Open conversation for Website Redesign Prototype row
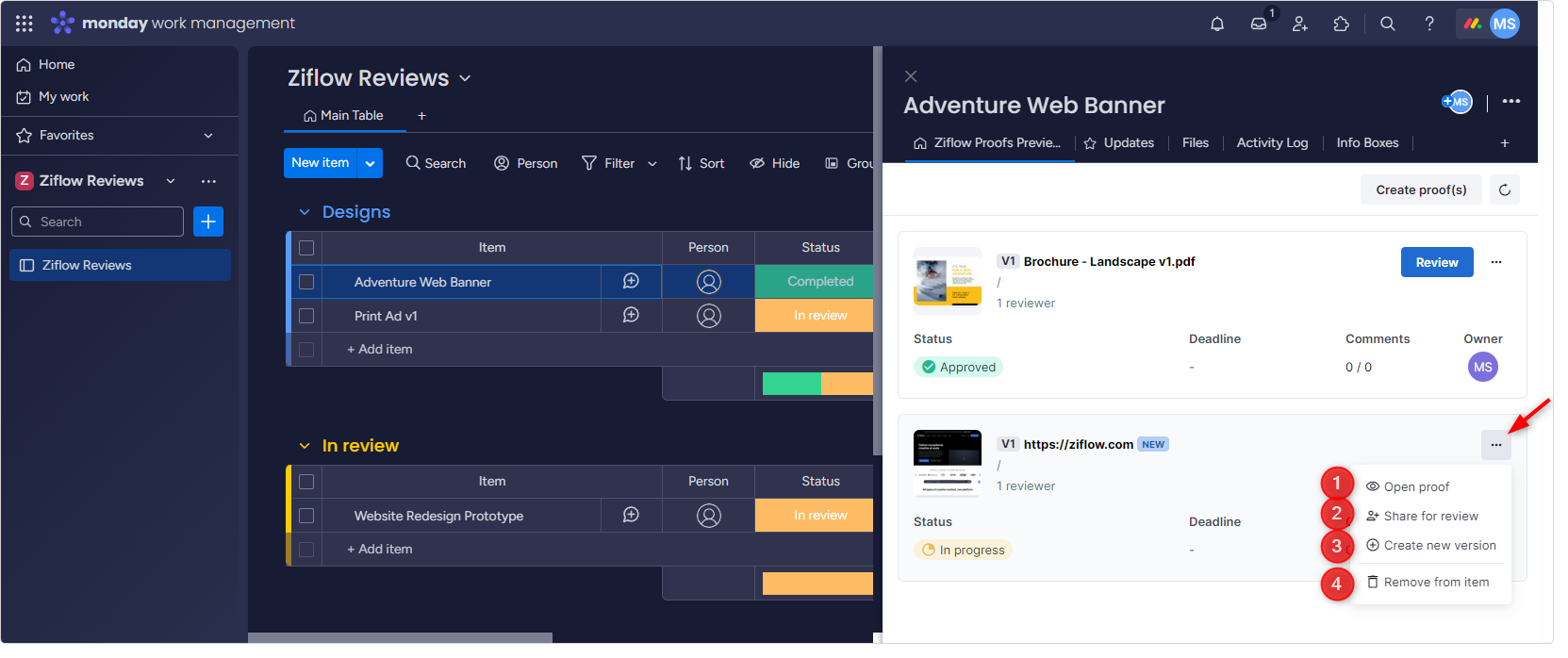Image resolution: width=1568 pixels, height=658 pixels. pyautogui.click(x=631, y=515)
